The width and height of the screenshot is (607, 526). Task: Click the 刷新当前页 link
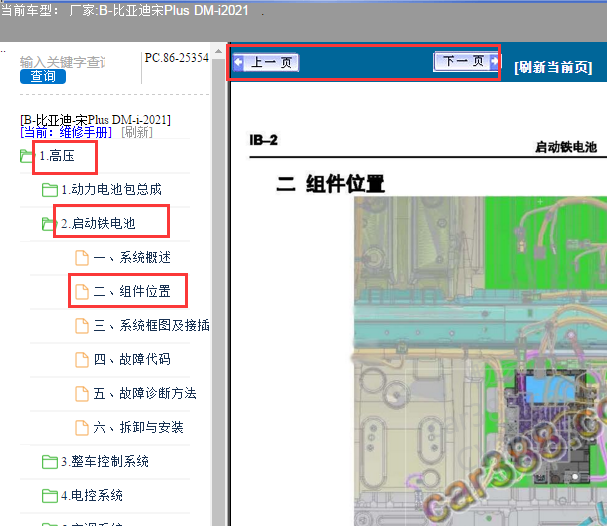click(553, 67)
